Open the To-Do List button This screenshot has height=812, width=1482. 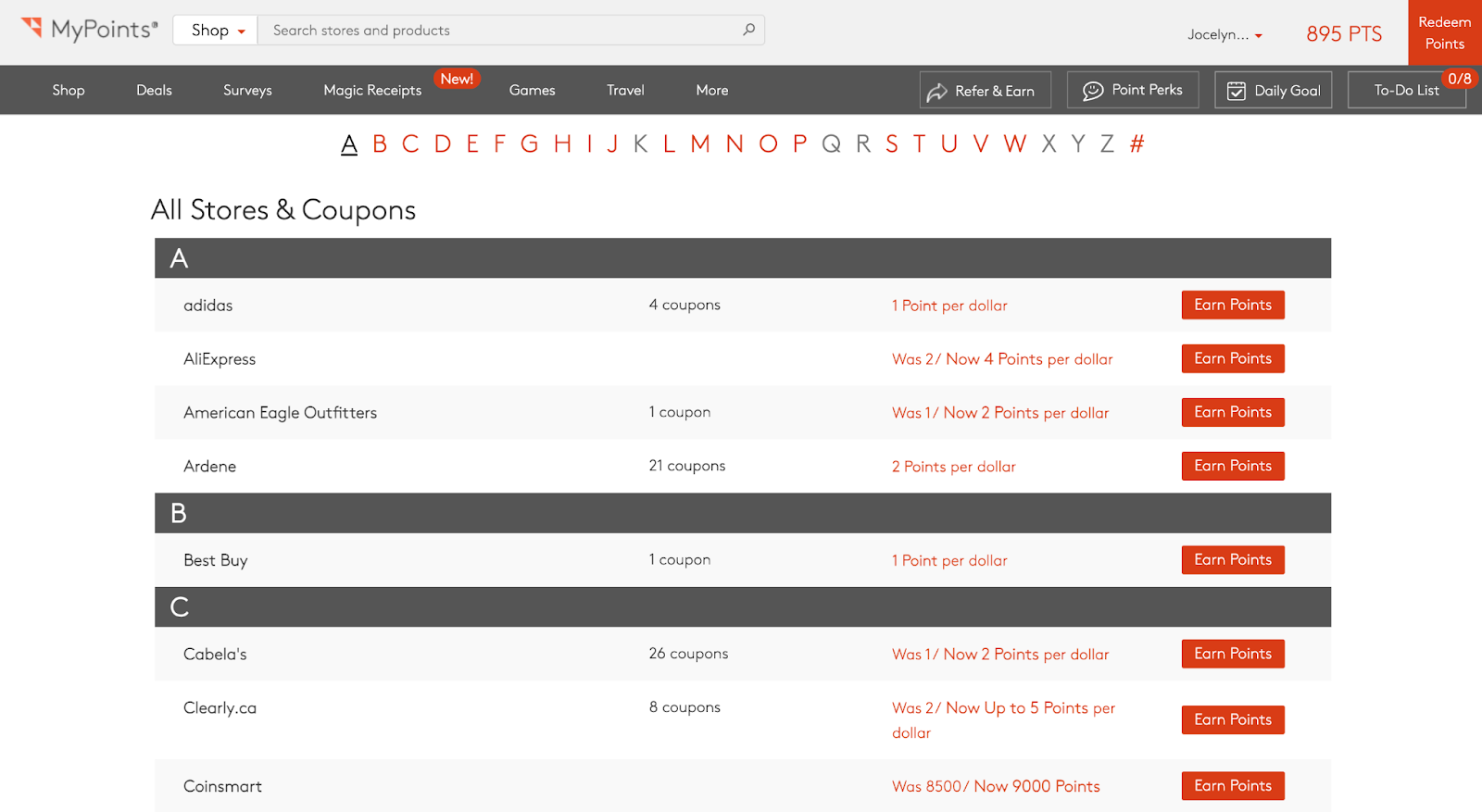(1406, 90)
